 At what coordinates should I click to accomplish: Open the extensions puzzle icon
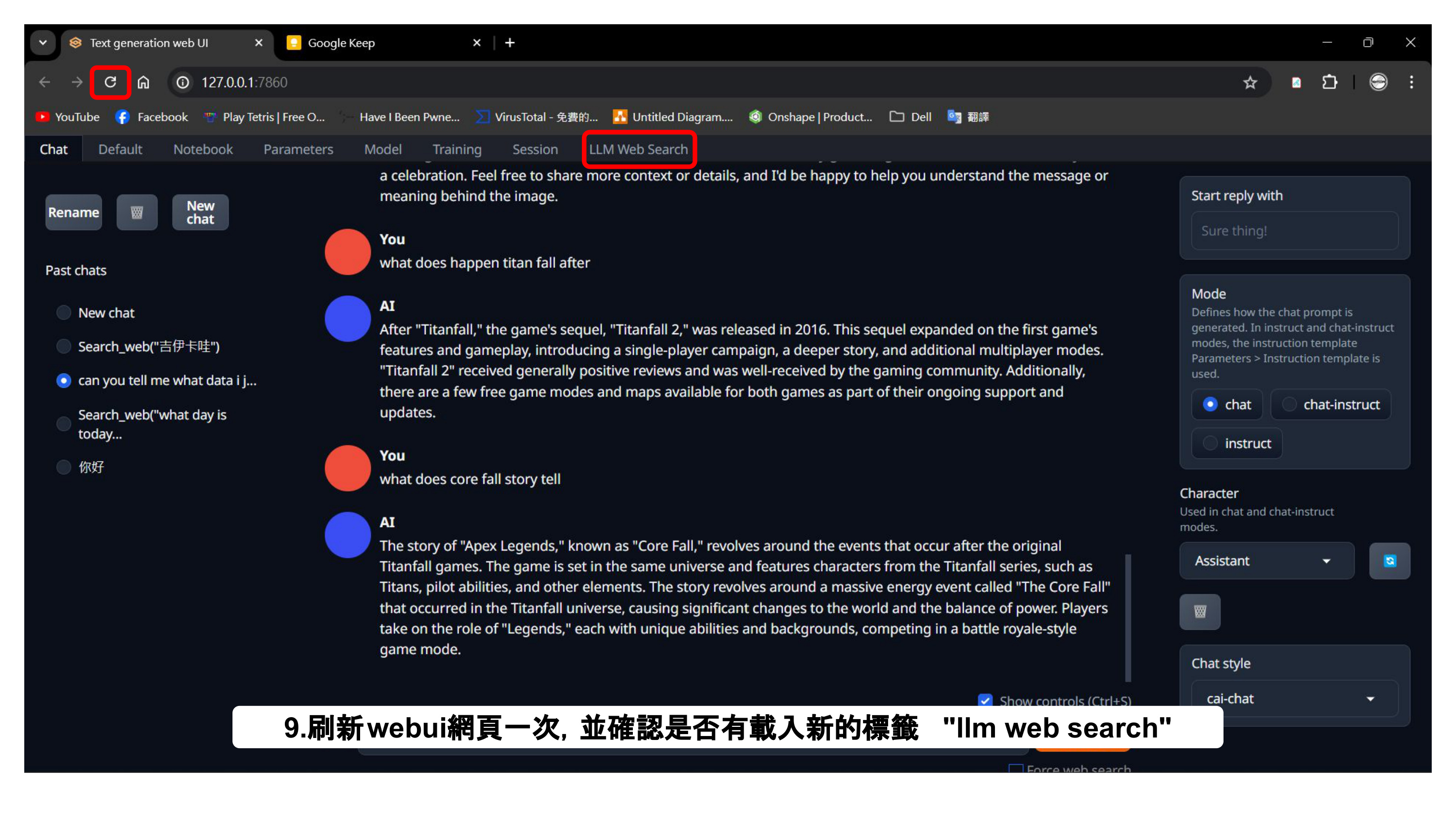(x=1329, y=82)
